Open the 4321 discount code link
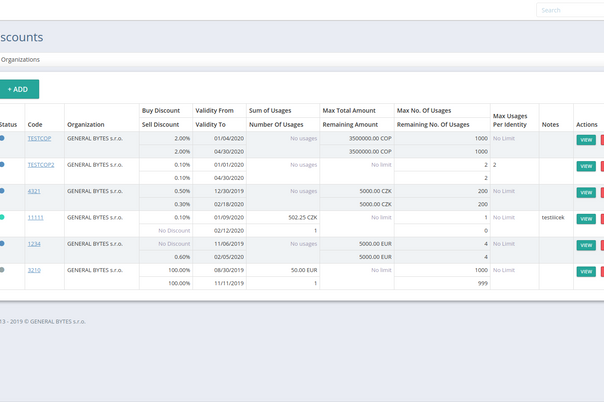 coord(34,190)
